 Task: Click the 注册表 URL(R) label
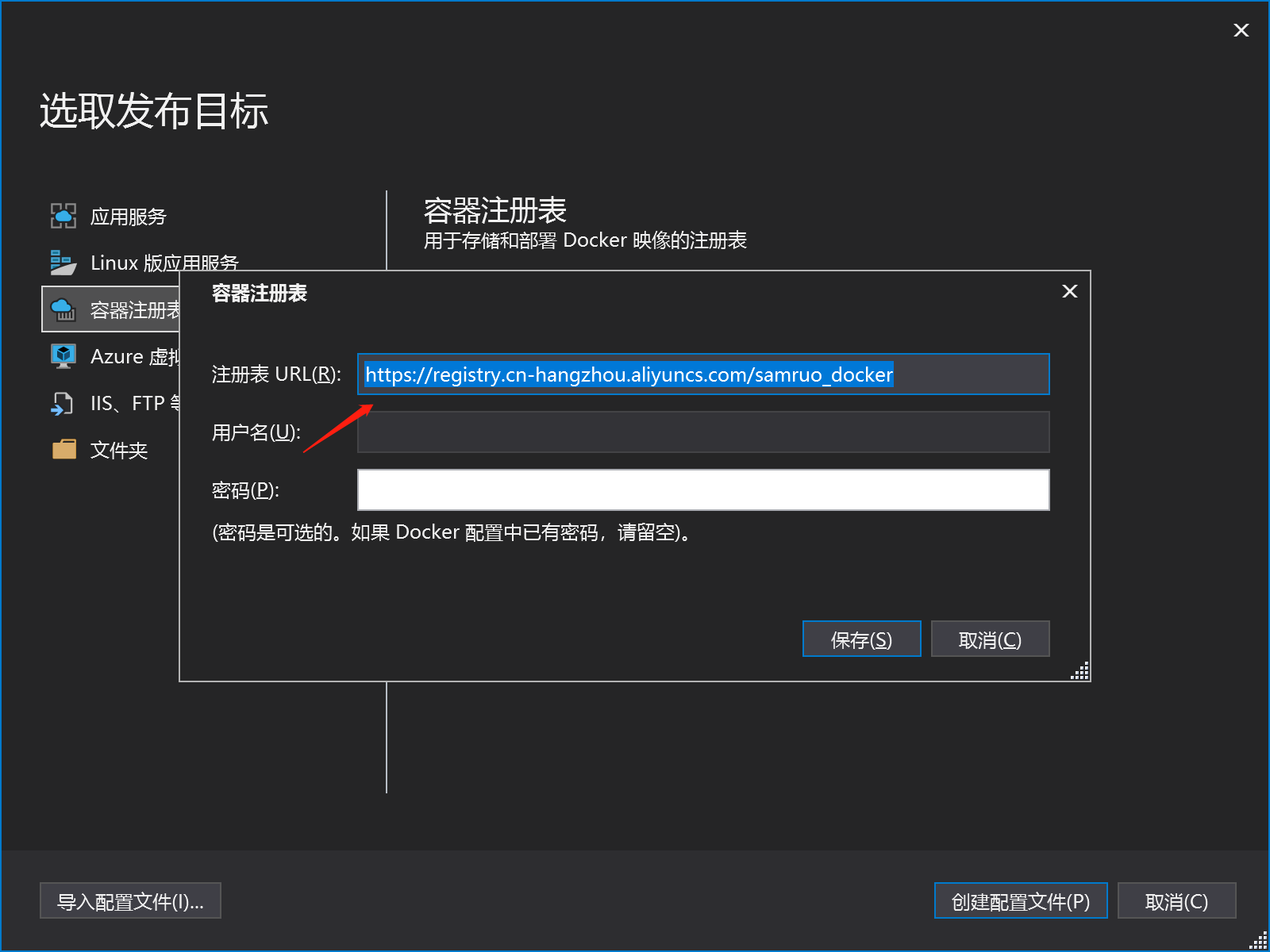tap(276, 374)
